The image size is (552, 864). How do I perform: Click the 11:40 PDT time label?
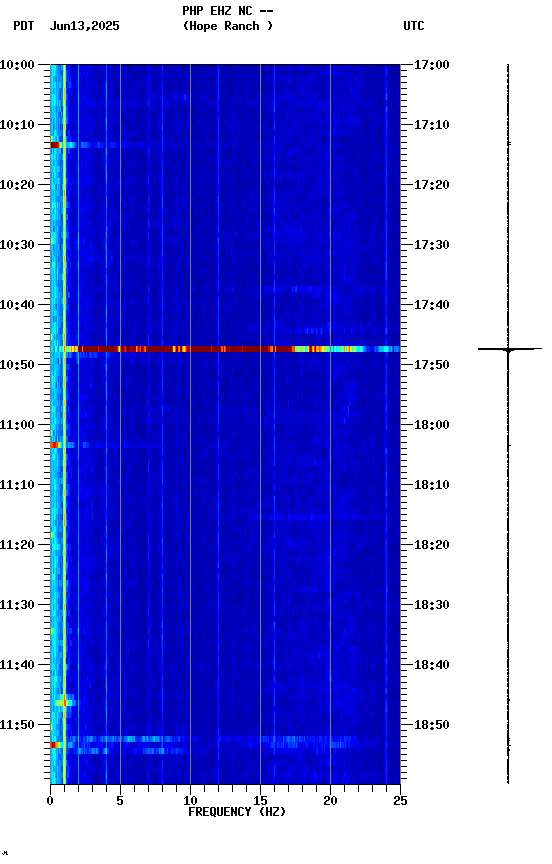[17, 665]
